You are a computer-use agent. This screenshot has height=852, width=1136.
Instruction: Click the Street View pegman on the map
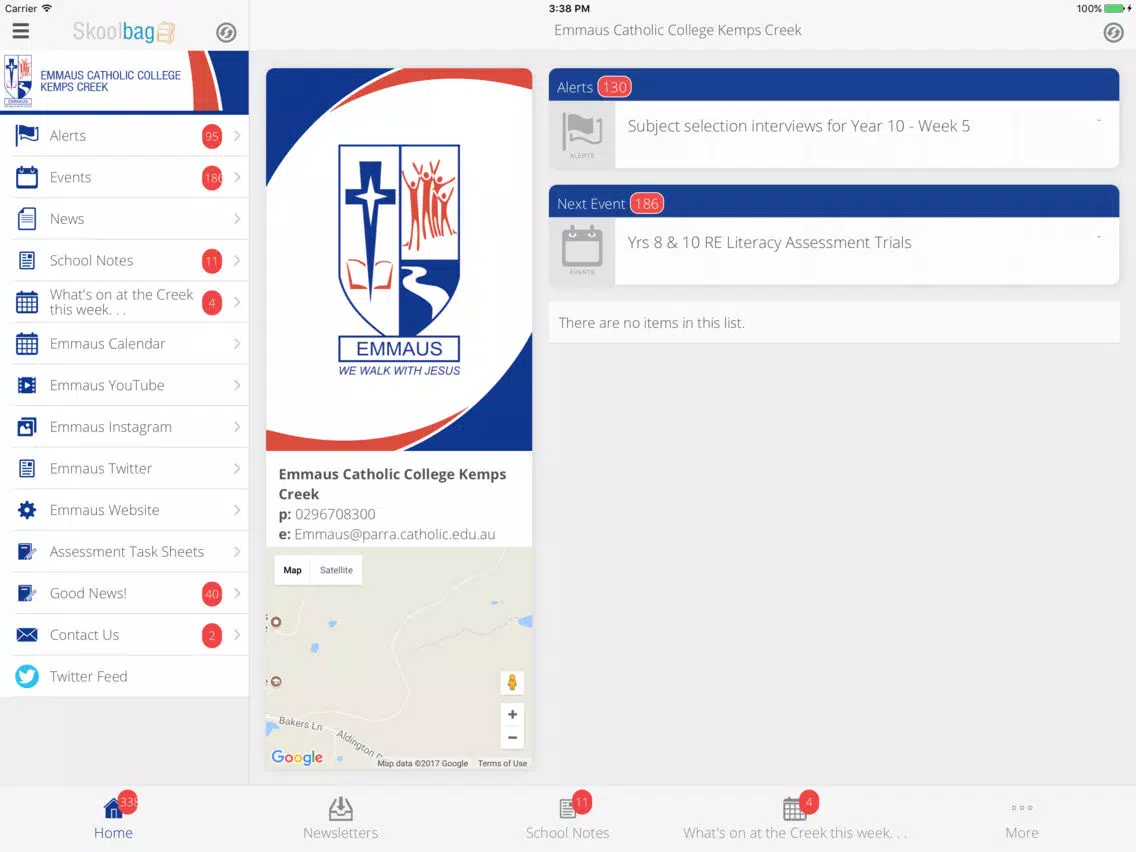click(512, 682)
